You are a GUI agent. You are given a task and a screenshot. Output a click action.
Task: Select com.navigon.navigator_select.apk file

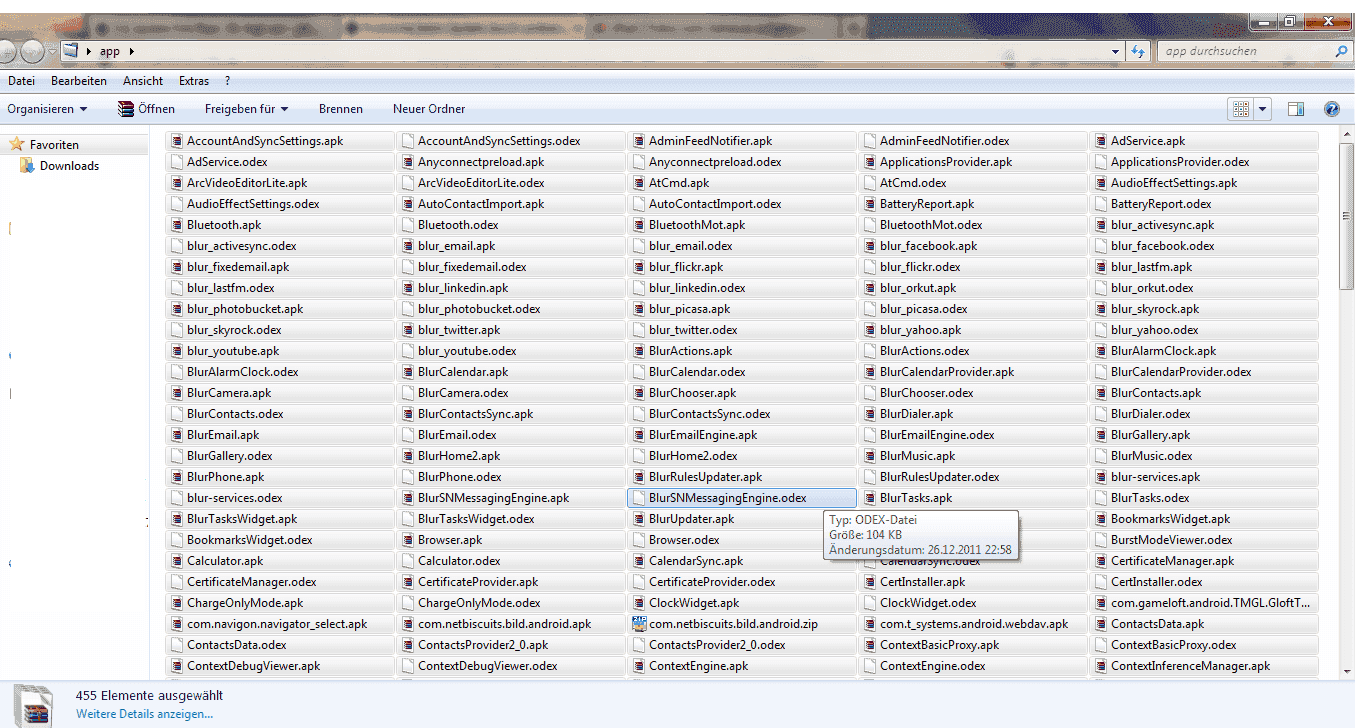tap(280, 624)
